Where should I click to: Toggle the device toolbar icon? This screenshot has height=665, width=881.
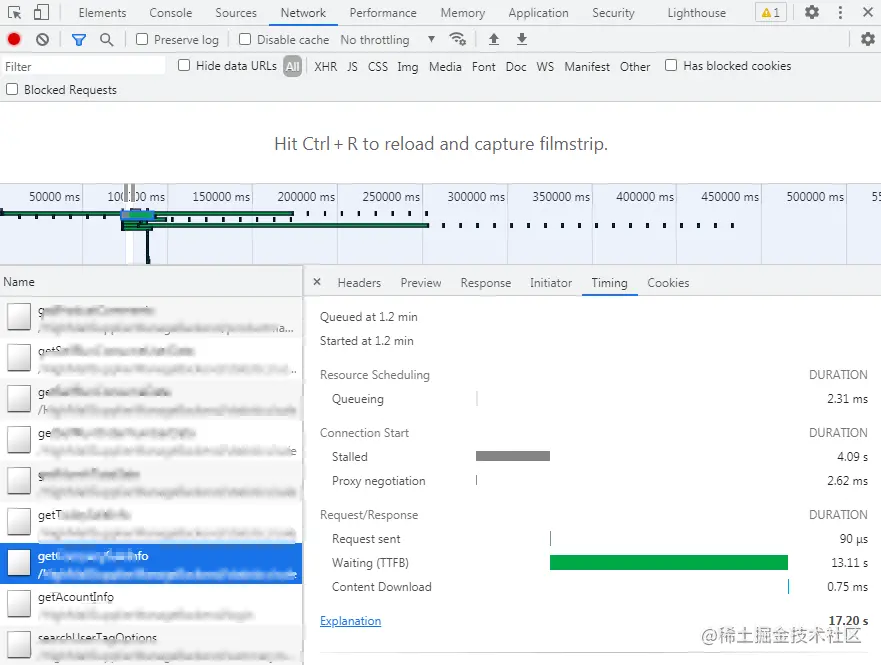click(41, 12)
